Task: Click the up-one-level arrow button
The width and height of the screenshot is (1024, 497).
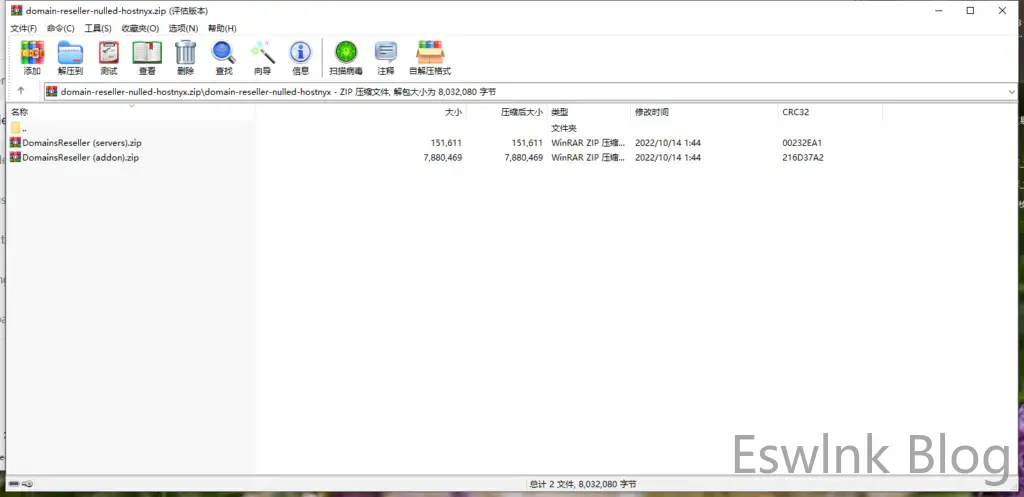Action: 21,92
